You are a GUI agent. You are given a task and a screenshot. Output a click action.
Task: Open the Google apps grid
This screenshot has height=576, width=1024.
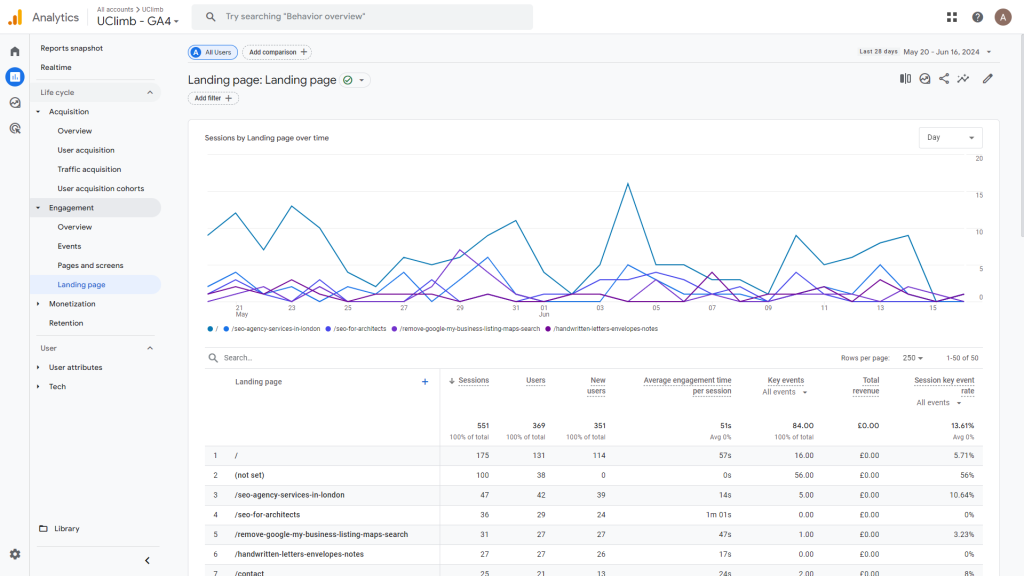pyautogui.click(x=951, y=16)
